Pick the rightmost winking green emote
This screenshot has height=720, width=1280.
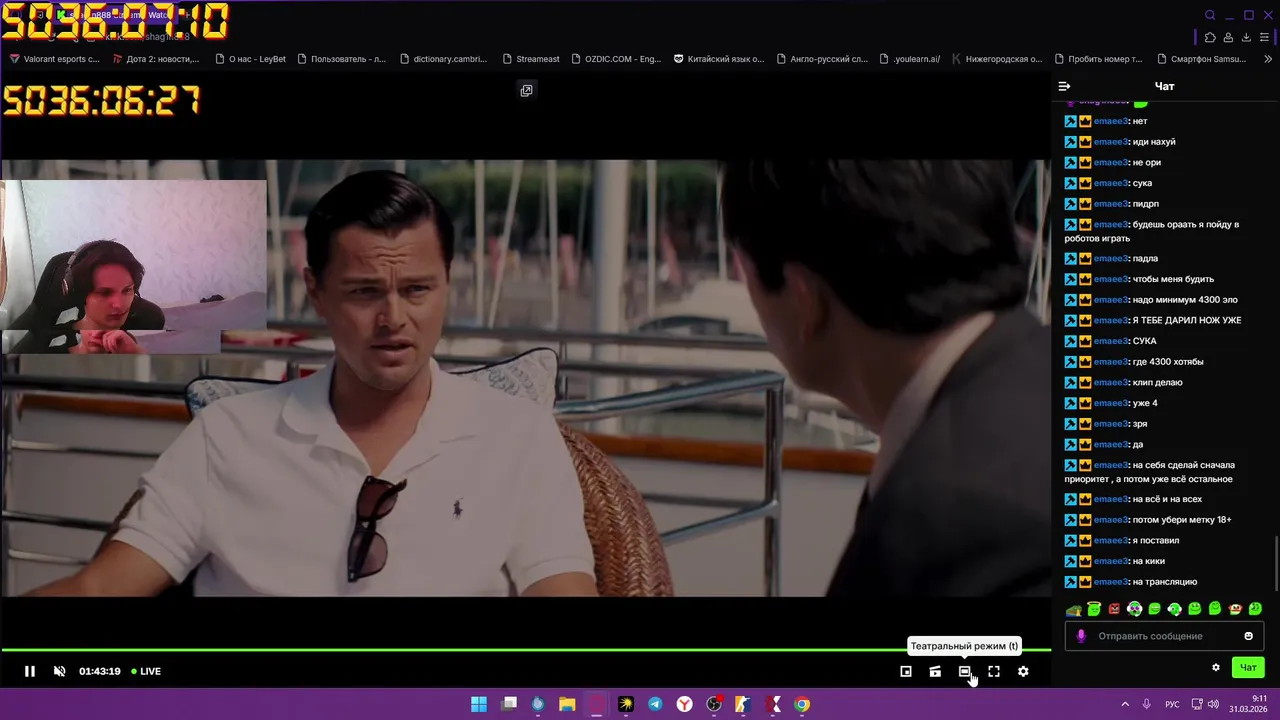tap(1255, 608)
